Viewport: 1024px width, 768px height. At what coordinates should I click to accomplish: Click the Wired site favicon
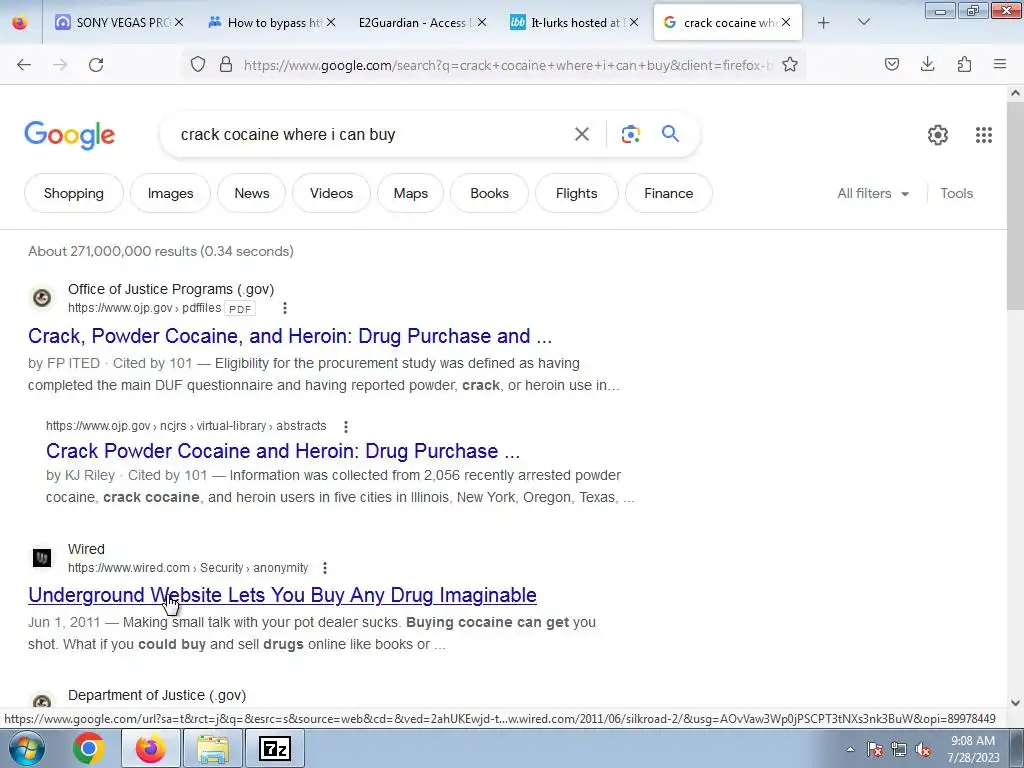coord(42,558)
